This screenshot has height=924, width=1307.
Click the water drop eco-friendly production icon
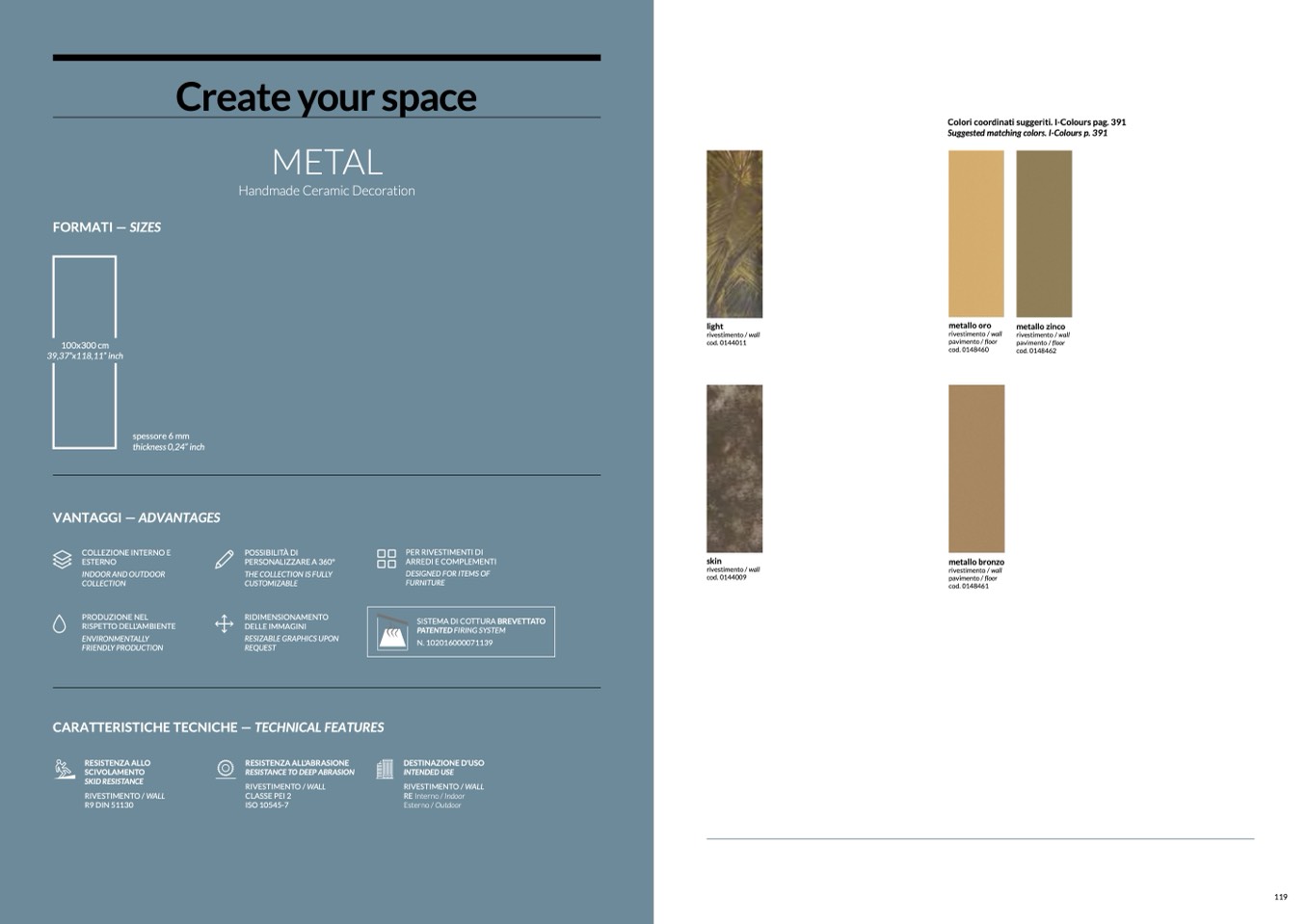60,624
